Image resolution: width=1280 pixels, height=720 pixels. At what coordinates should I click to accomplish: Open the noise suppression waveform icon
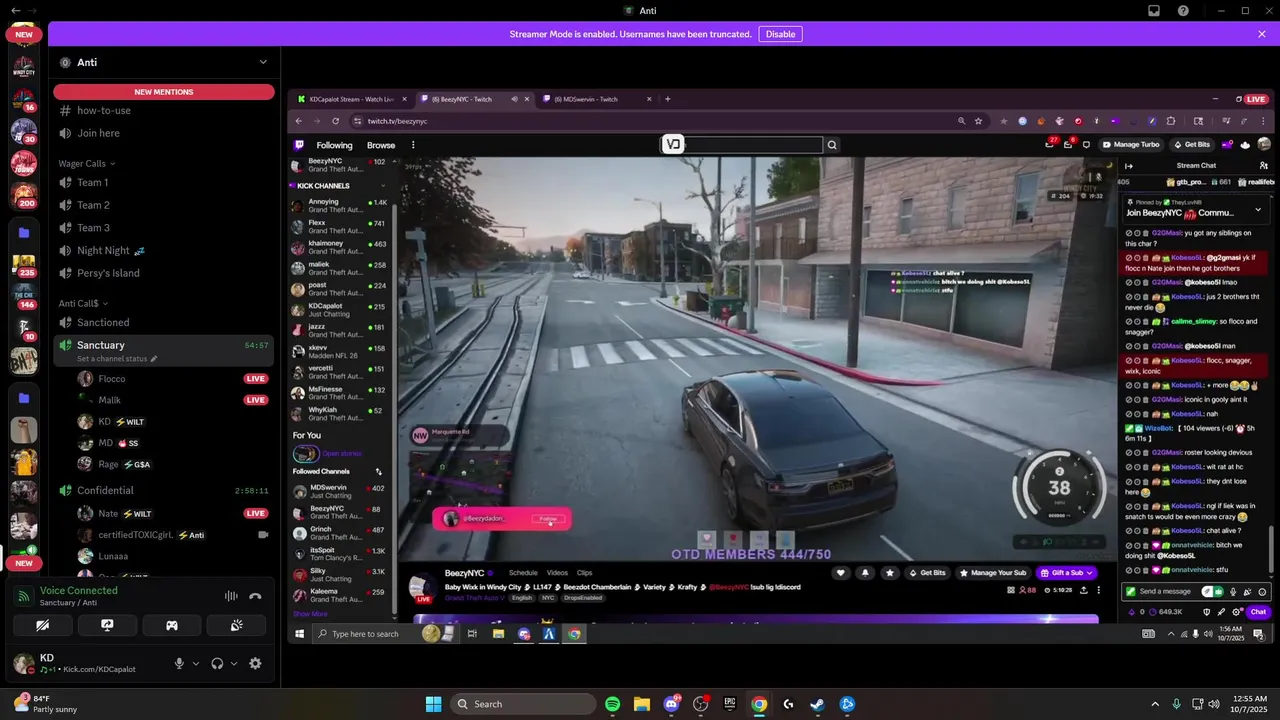click(x=231, y=596)
